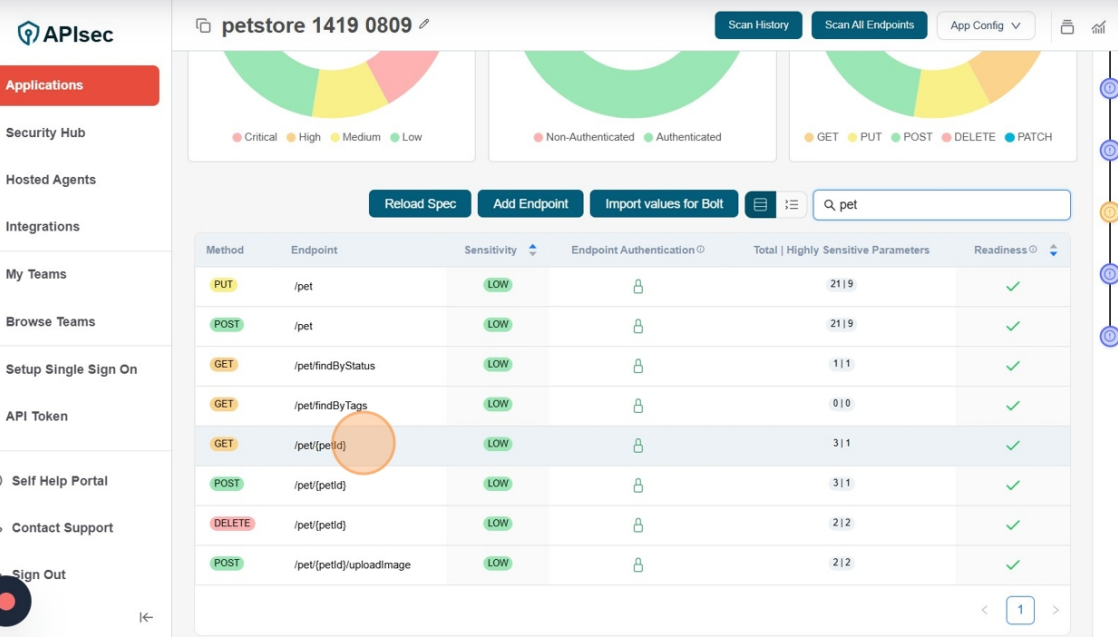The image size is (1118, 637).
Task: Click the Scan All Endpoints button
Action: pyautogui.click(x=869, y=25)
